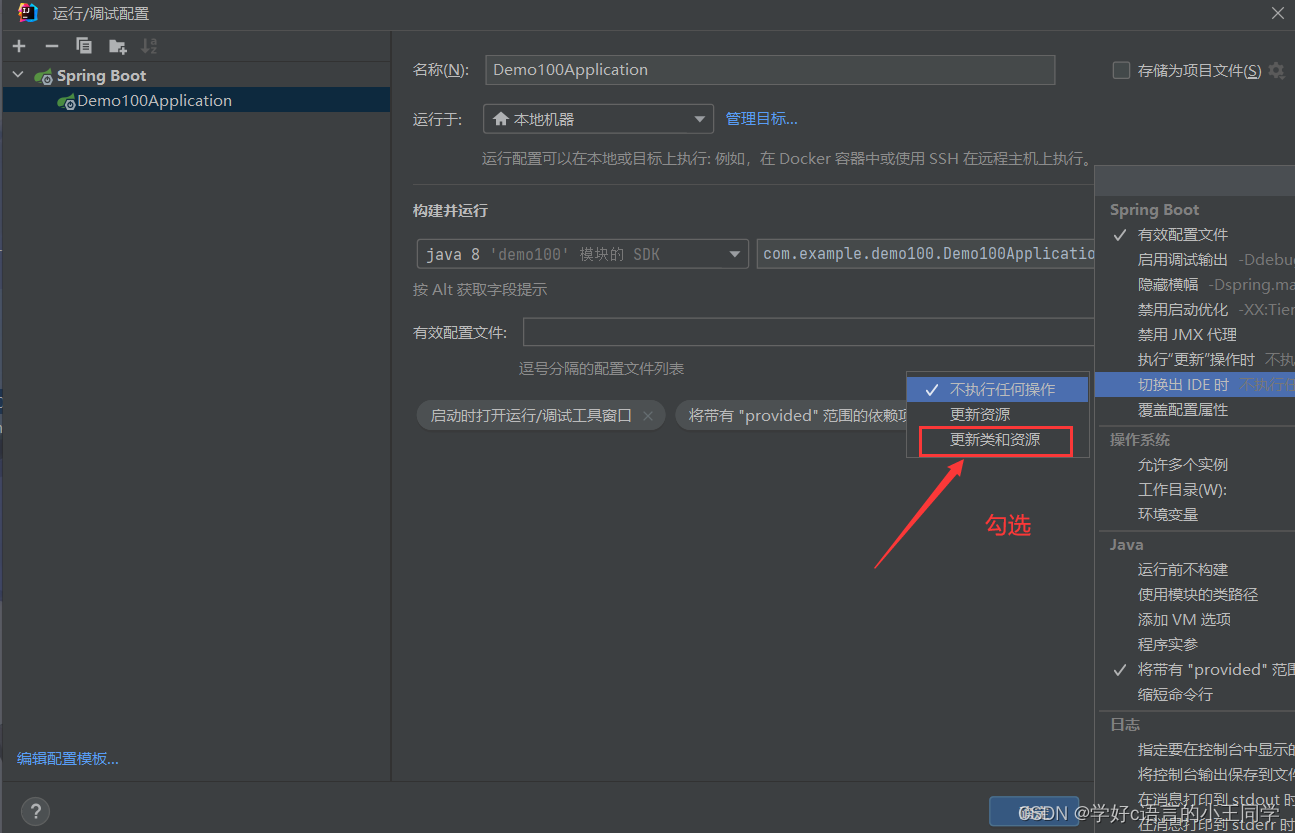Viewport: 1295px width, 833px height.
Task: Copy the selected configuration
Action: pos(84,46)
